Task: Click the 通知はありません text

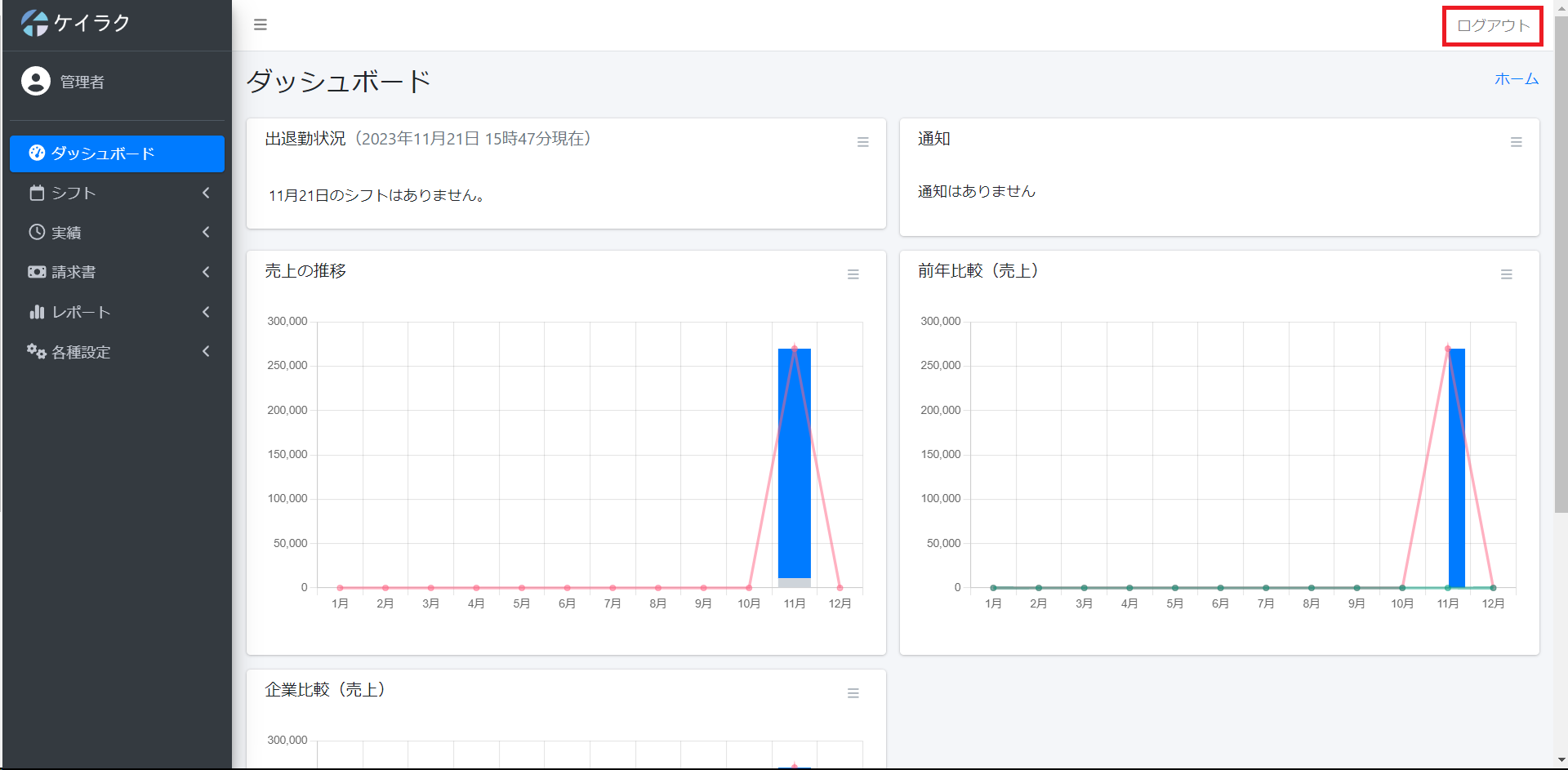Action: tap(977, 191)
